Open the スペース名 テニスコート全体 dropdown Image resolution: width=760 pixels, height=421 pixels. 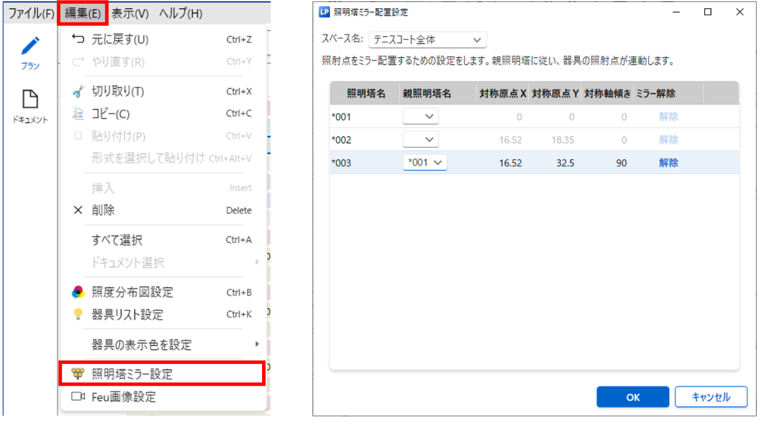pyautogui.click(x=427, y=40)
